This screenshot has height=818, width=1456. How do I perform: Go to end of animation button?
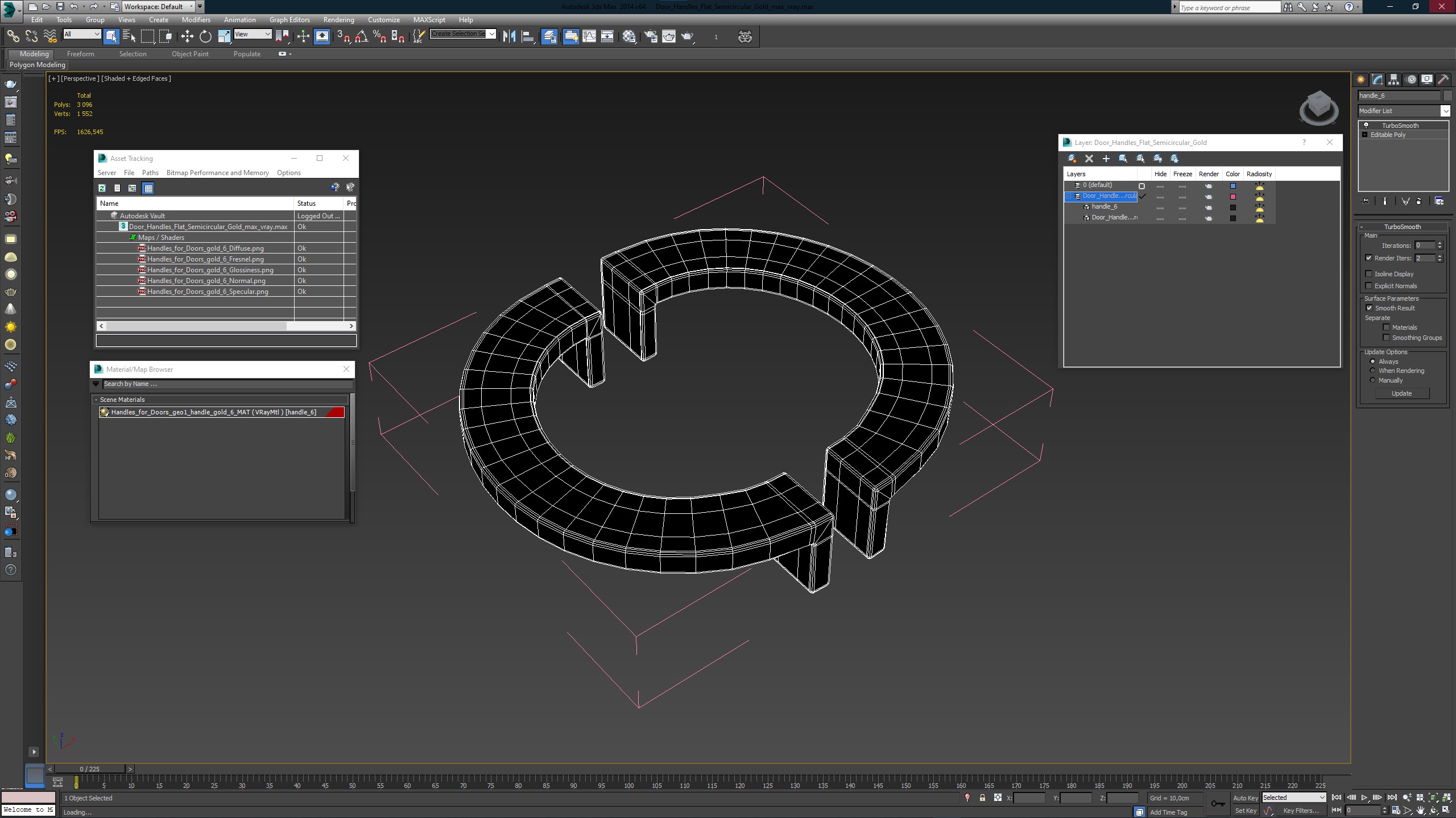pyautogui.click(x=1392, y=798)
